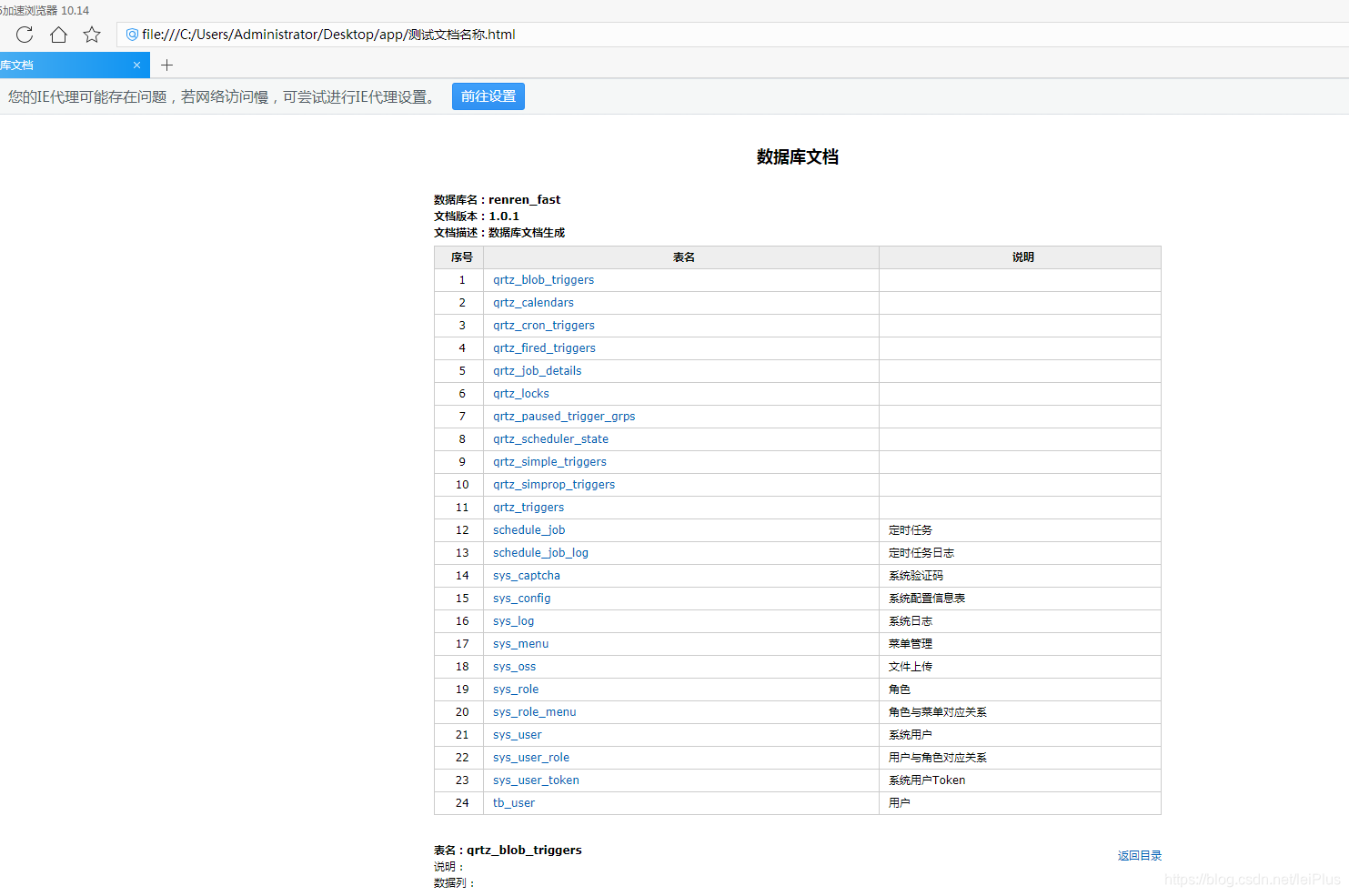Click the 序号 column header

tap(459, 257)
